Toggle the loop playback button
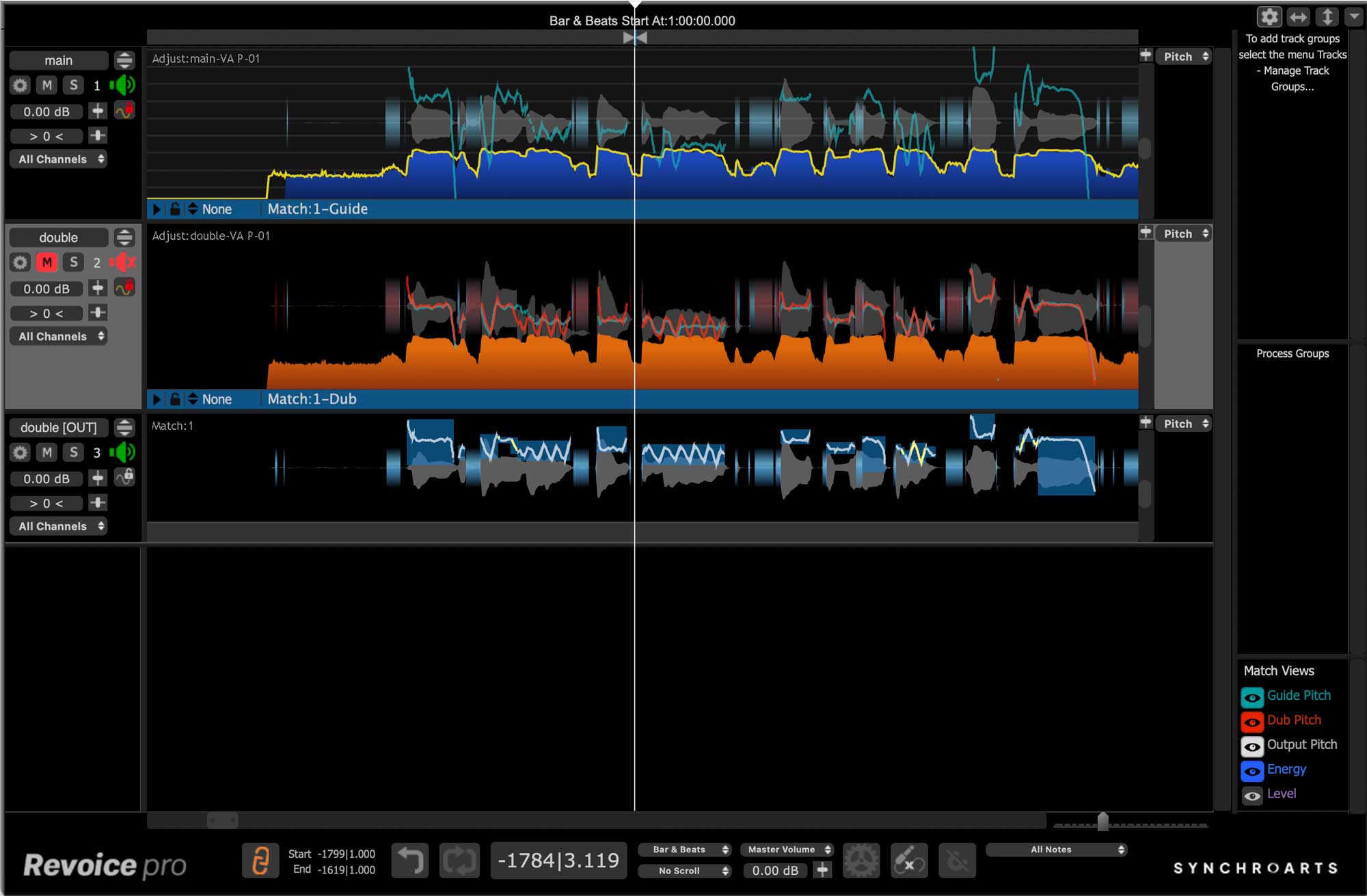 coord(459,860)
